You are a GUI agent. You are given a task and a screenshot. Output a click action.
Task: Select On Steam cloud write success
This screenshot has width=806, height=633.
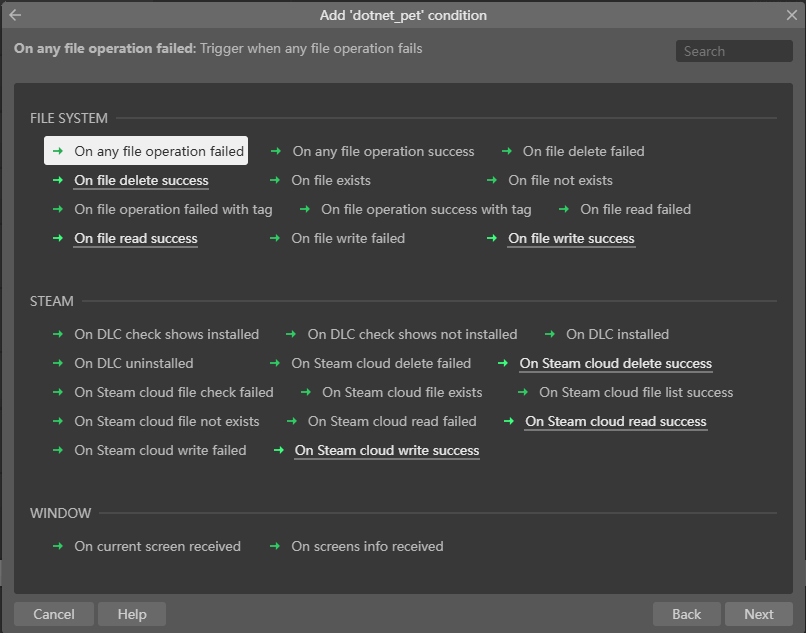click(386, 450)
